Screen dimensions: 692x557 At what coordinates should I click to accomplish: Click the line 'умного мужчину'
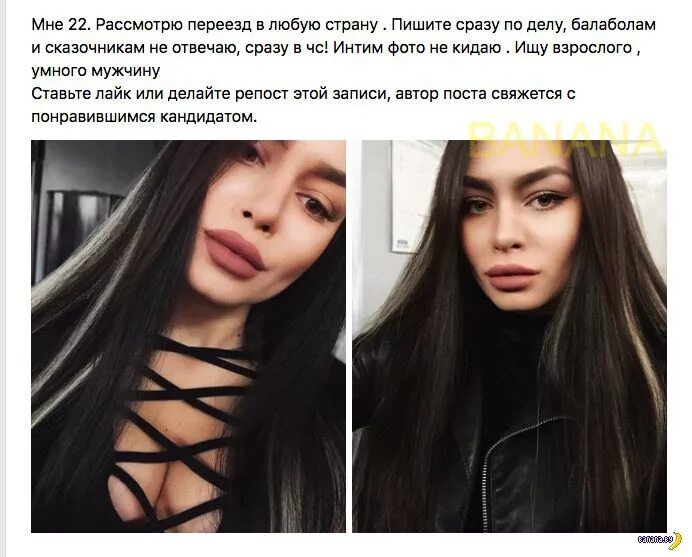click(96, 71)
